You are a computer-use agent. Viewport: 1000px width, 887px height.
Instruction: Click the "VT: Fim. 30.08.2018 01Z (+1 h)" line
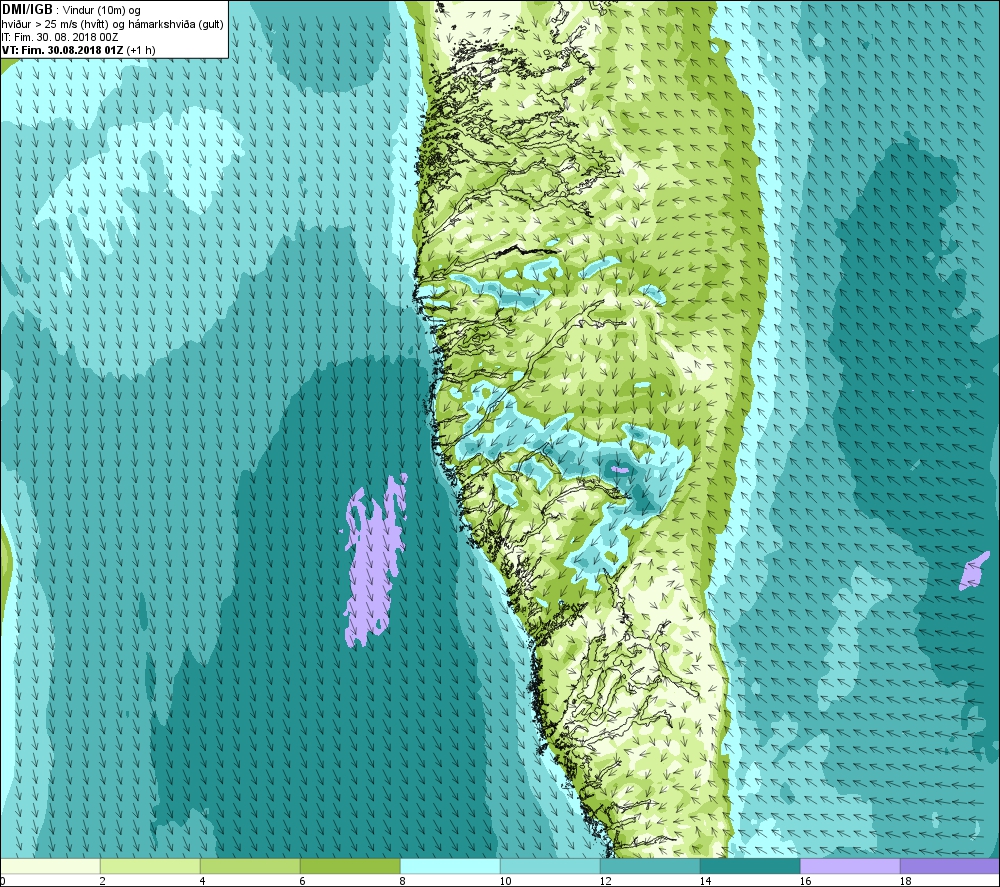click(x=78, y=50)
